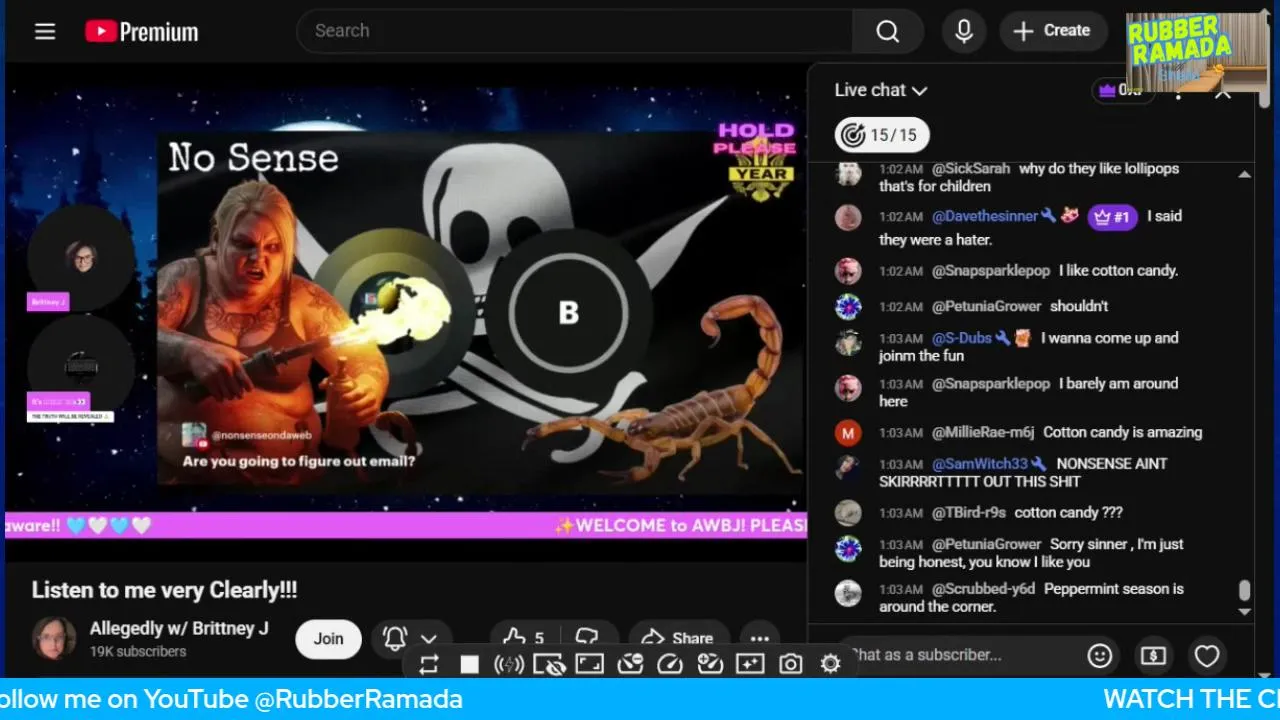This screenshot has height=720, width=1280.
Task: Click @Scrubbed-y6d peppermint season message
Action: 1031,597
